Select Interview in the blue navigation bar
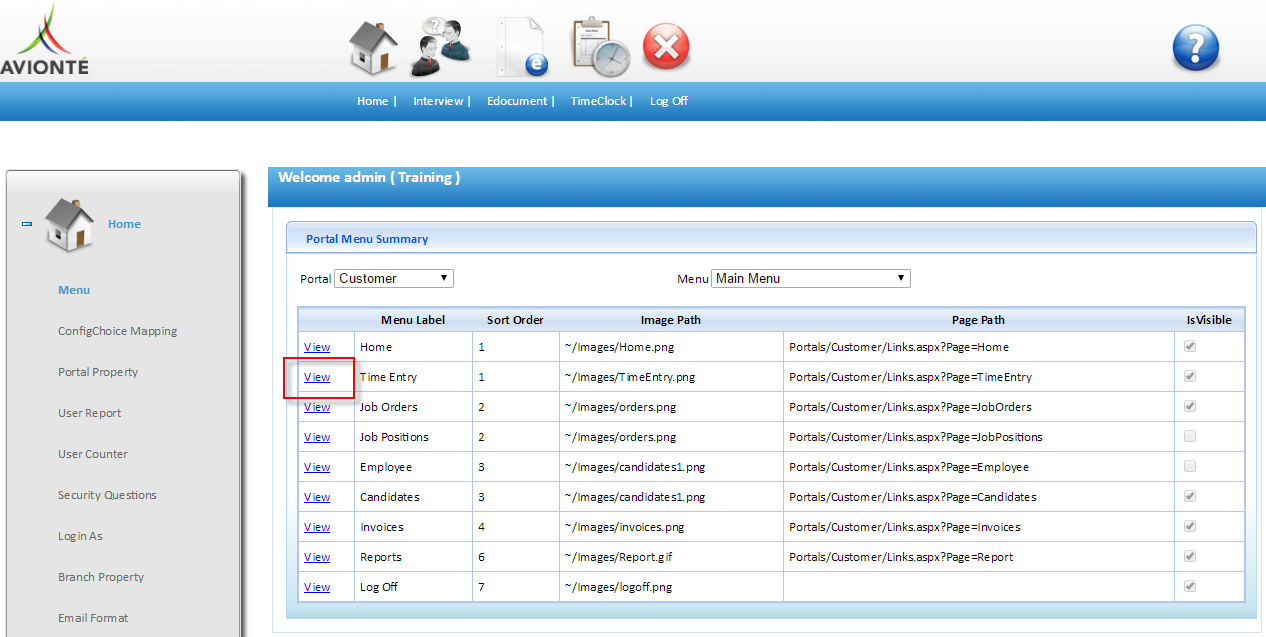Viewport: 1266px width, 637px height. coord(438,101)
